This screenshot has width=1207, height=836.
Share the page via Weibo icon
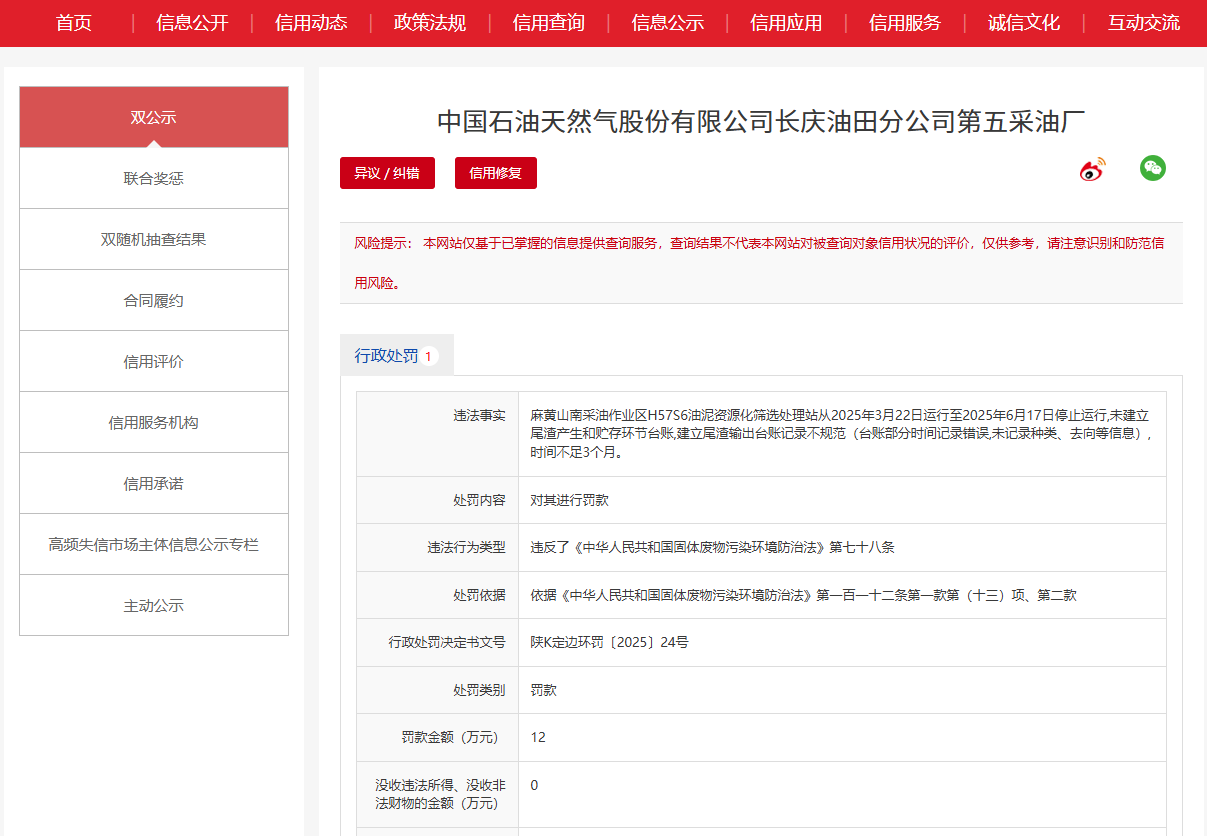coord(1093,169)
